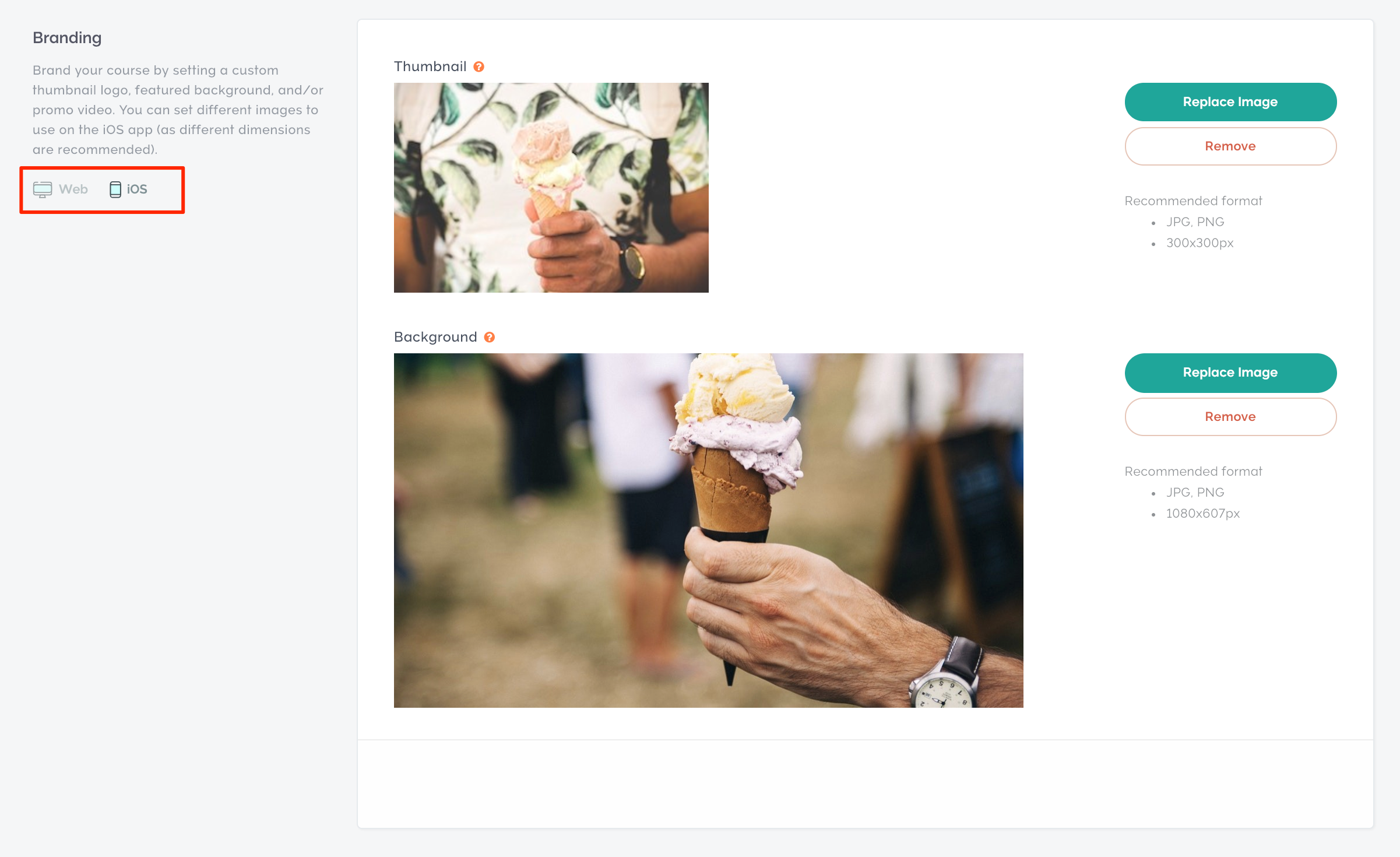
Task: Switch to the iOS branding tab
Action: click(x=128, y=189)
